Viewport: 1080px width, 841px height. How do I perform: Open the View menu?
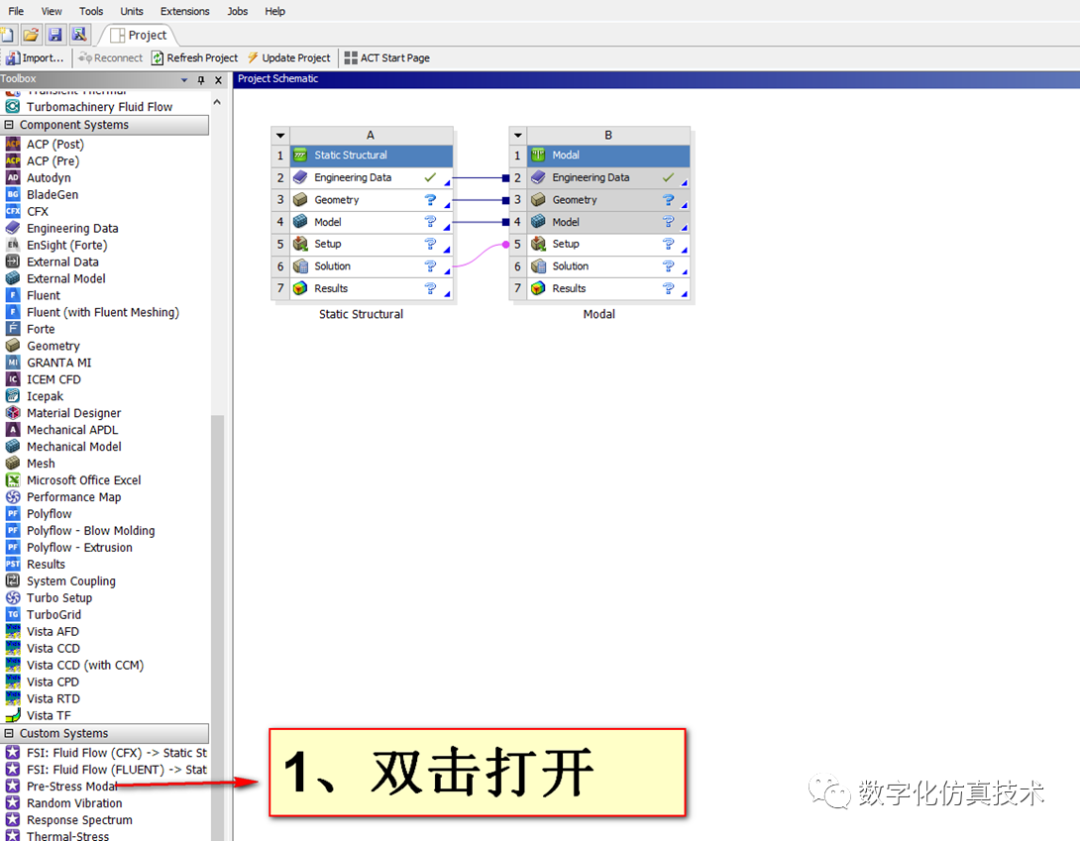52,11
